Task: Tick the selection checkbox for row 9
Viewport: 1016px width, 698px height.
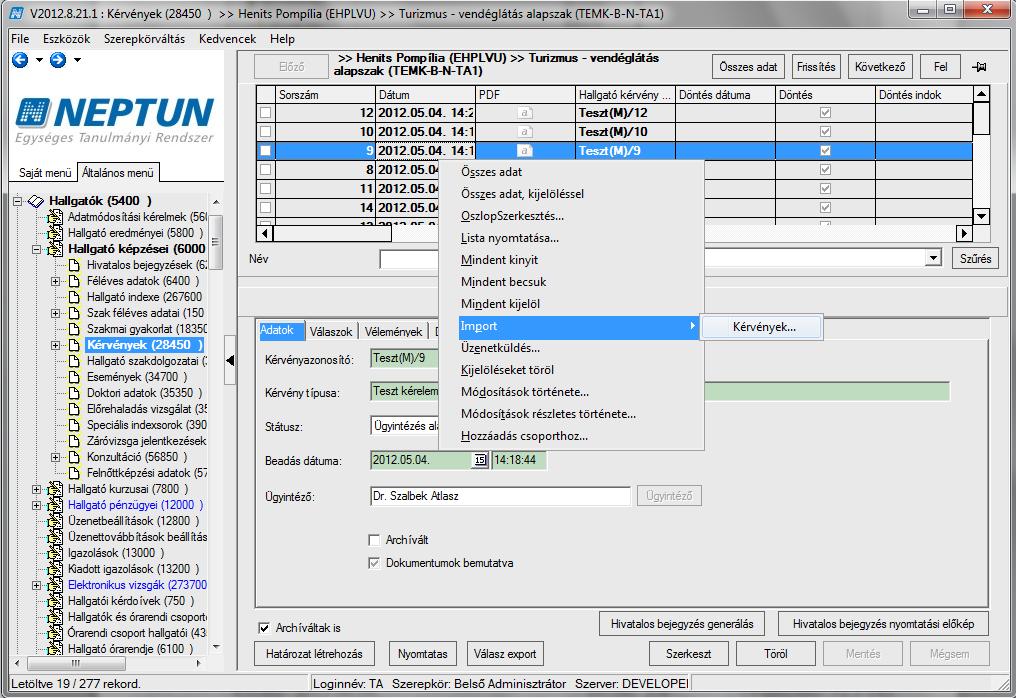Action: tap(266, 150)
